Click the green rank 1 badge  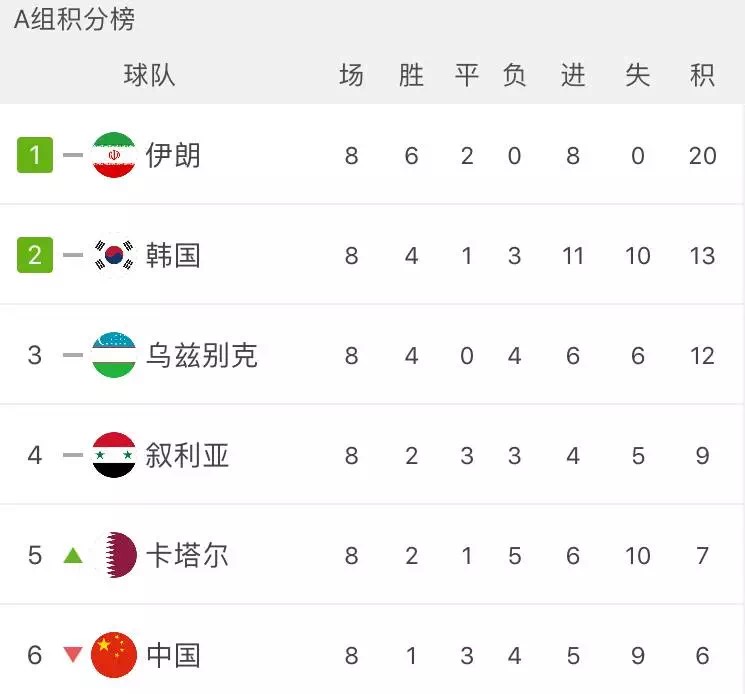point(35,155)
